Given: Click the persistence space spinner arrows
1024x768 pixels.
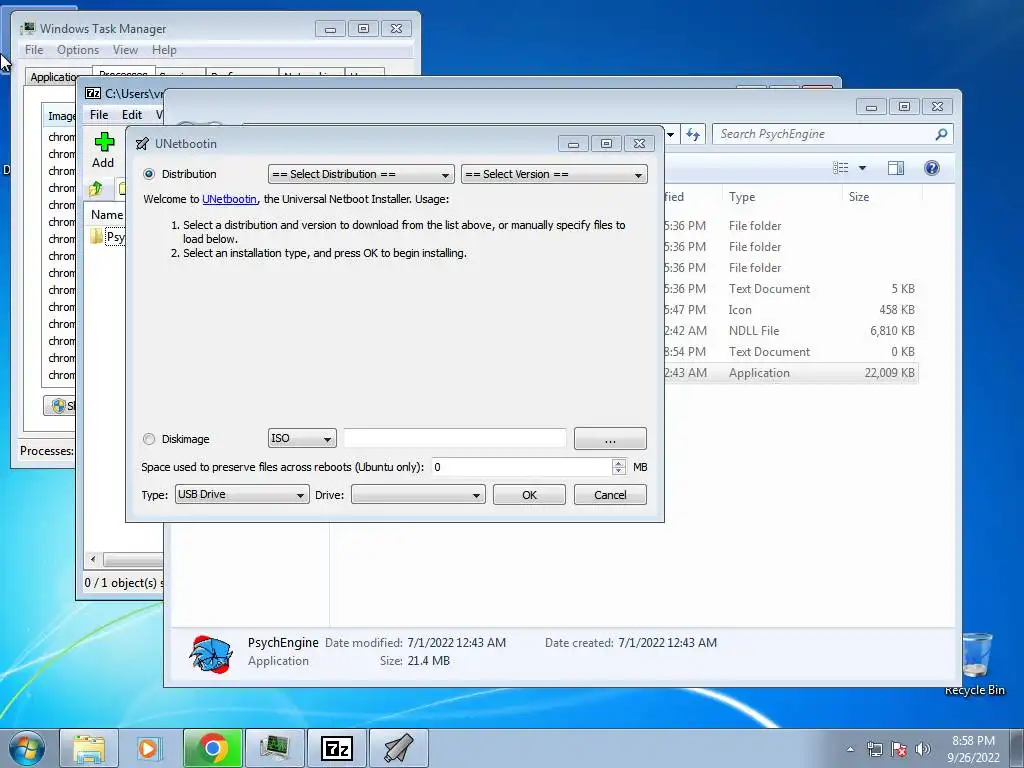Looking at the screenshot, I should [x=618, y=467].
